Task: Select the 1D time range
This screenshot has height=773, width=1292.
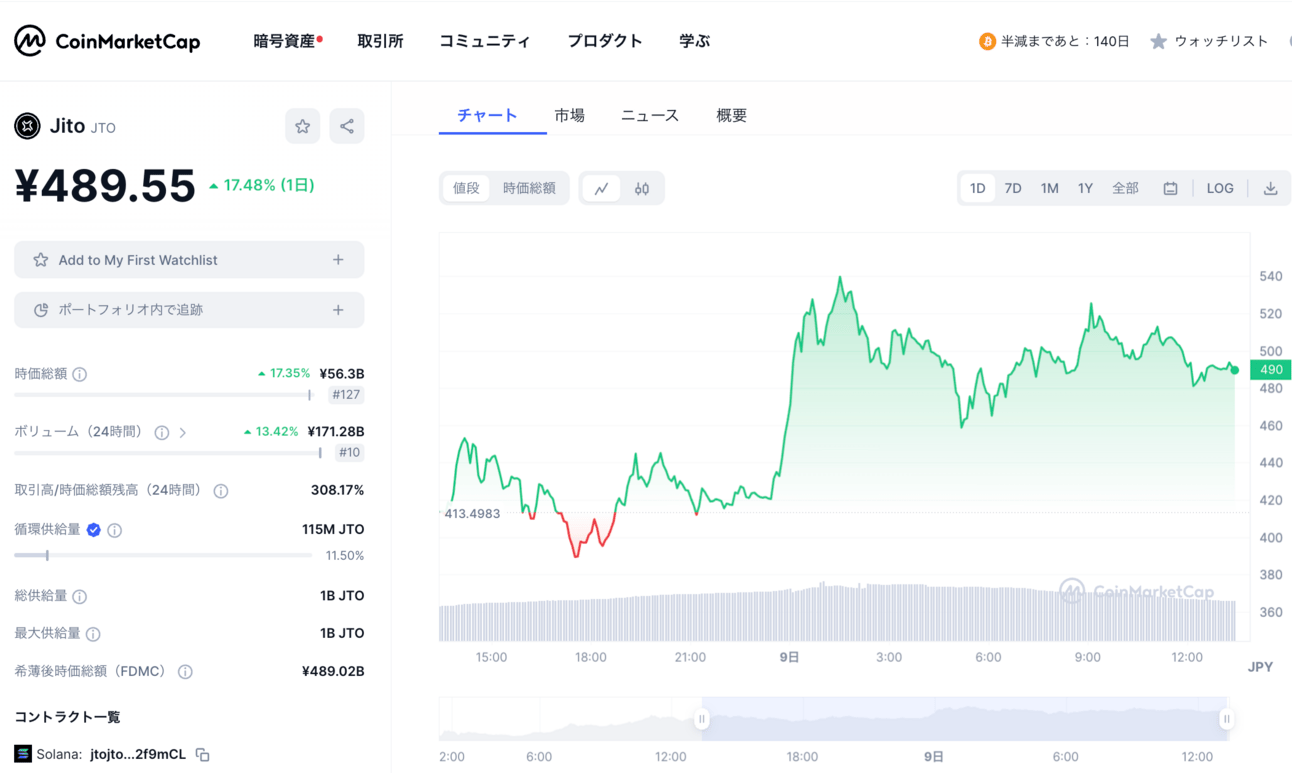Action: coord(977,188)
